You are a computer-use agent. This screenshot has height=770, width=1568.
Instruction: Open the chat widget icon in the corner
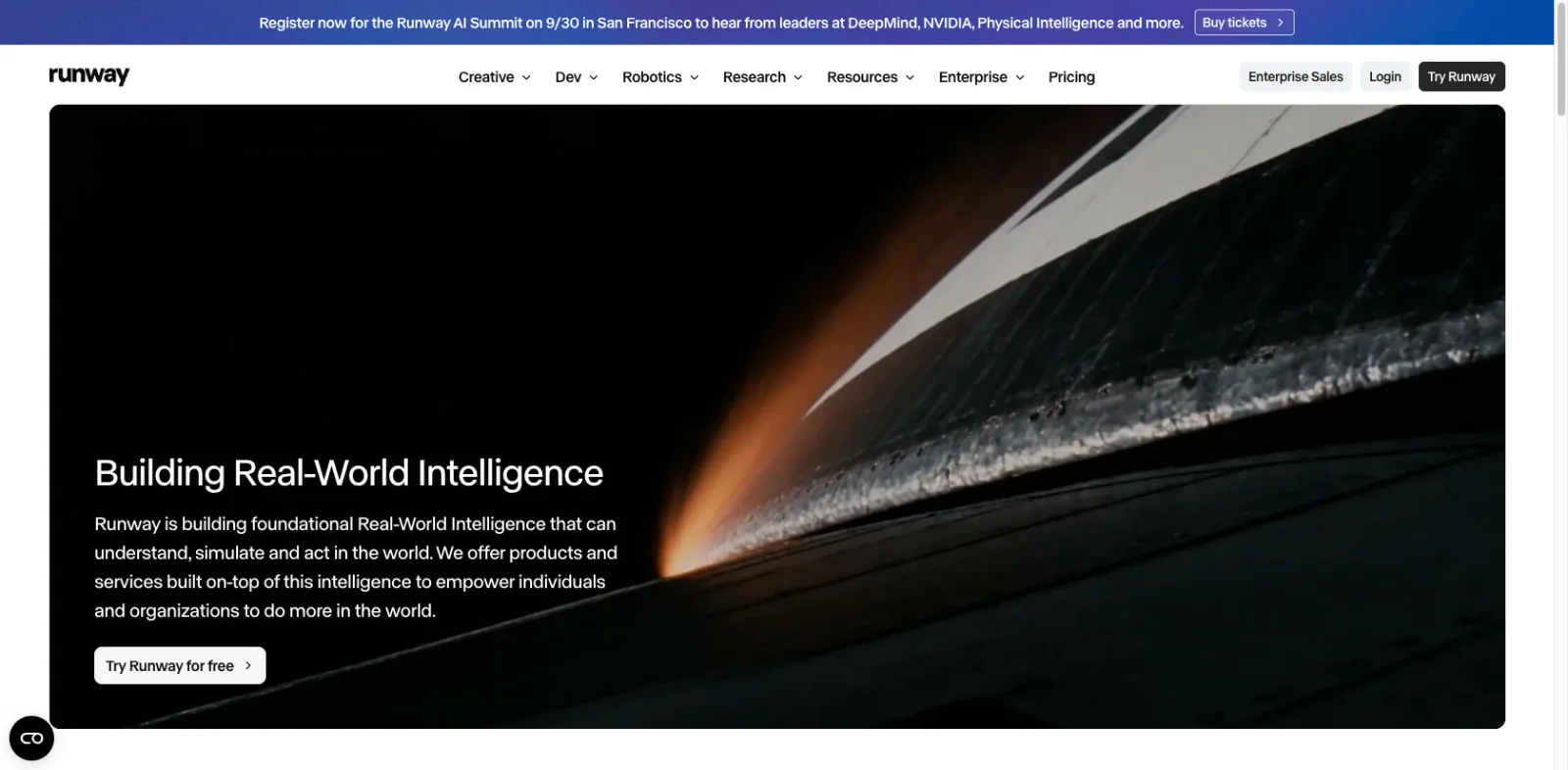tap(31, 738)
